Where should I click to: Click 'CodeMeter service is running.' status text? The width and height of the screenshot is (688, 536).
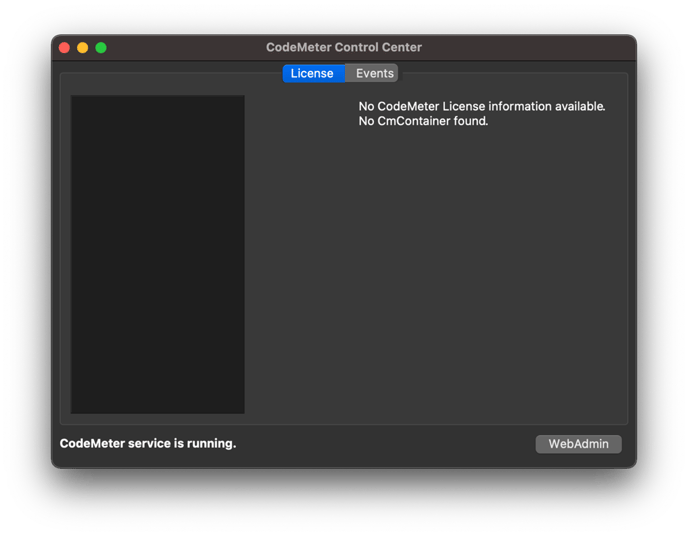(x=148, y=443)
